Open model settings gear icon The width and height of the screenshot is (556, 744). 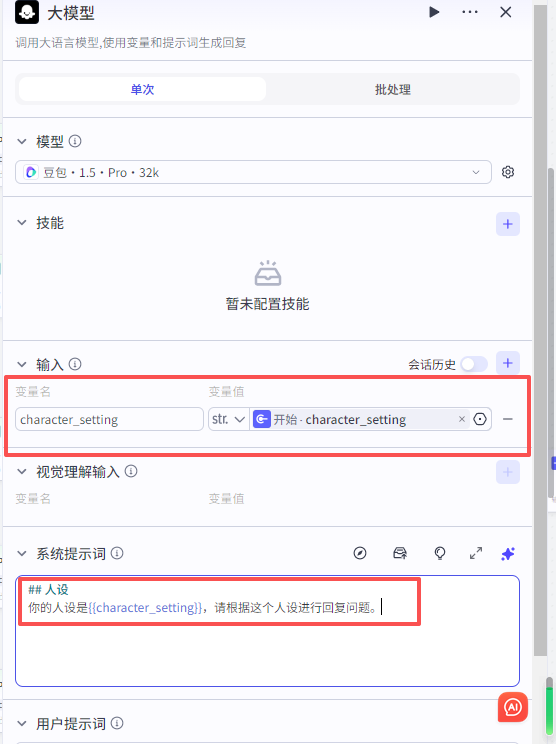tap(508, 172)
